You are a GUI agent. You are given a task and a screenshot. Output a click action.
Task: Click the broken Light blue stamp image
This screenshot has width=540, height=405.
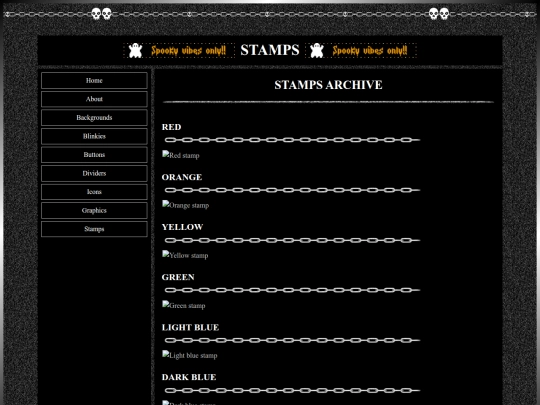[190, 355]
